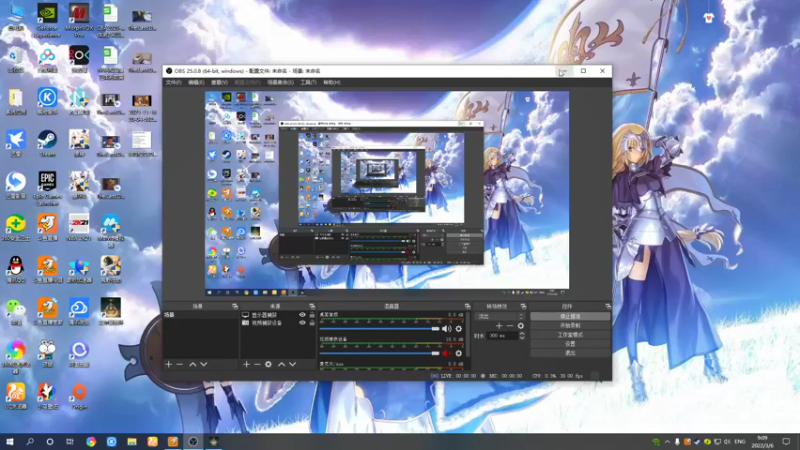Click the 300 ms duration field

[503, 336]
